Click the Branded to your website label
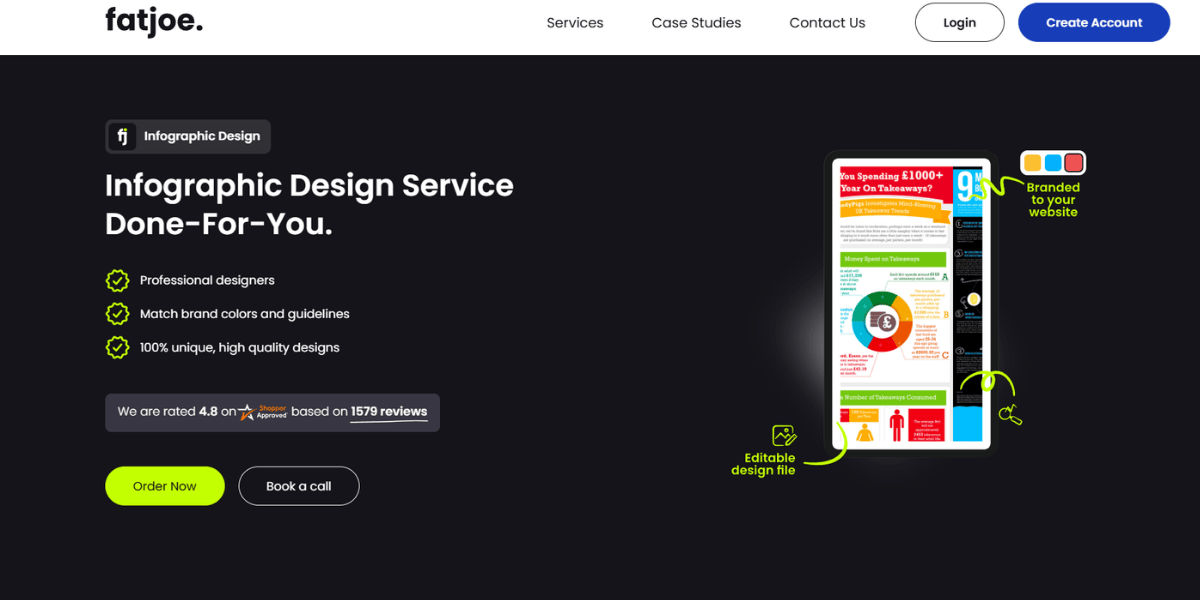The image size is (1200, 600). (x=1054, y=200)
